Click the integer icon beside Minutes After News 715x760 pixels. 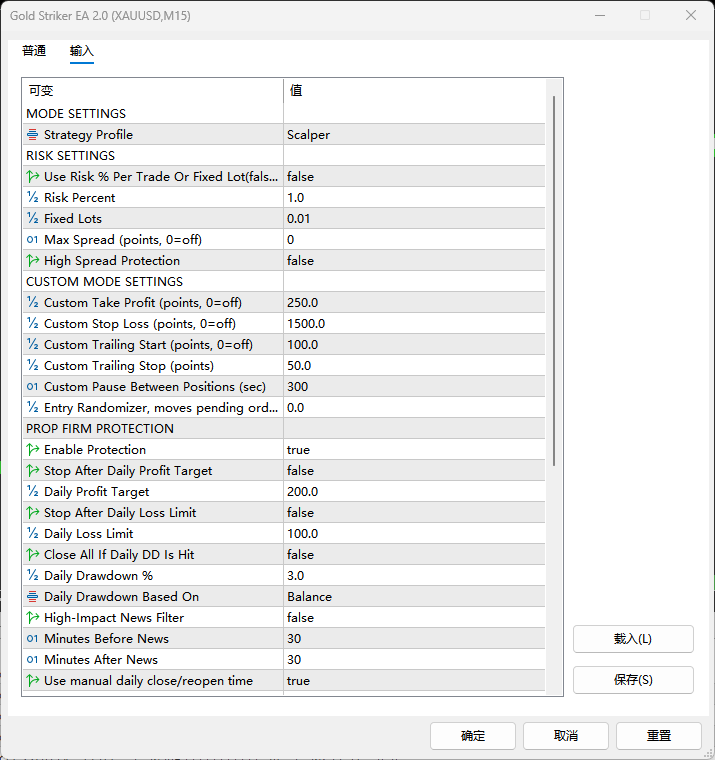(x=32, y=659)
